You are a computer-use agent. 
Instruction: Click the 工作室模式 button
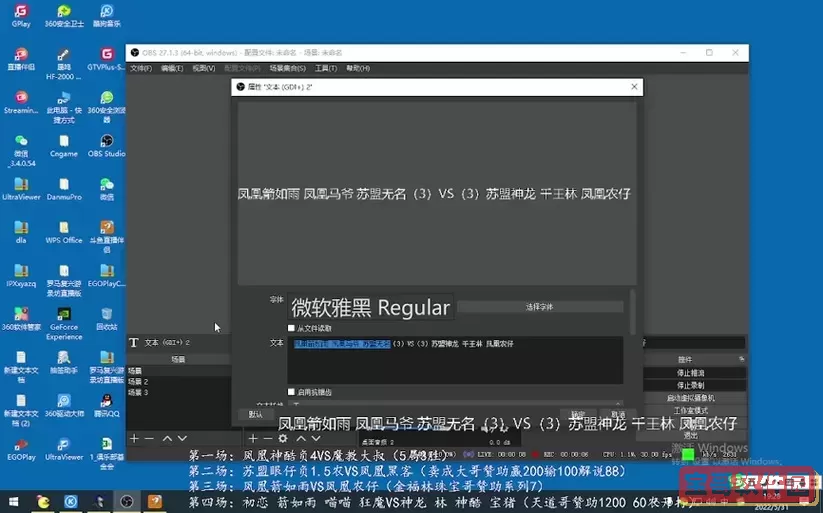click(690, 411)
